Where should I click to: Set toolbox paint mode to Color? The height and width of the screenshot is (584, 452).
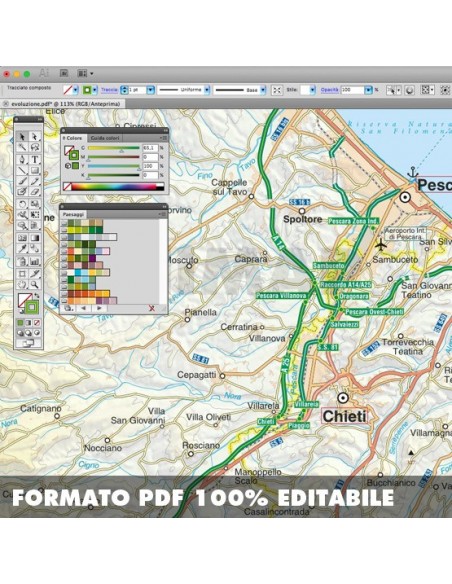(x=21, y=323)
